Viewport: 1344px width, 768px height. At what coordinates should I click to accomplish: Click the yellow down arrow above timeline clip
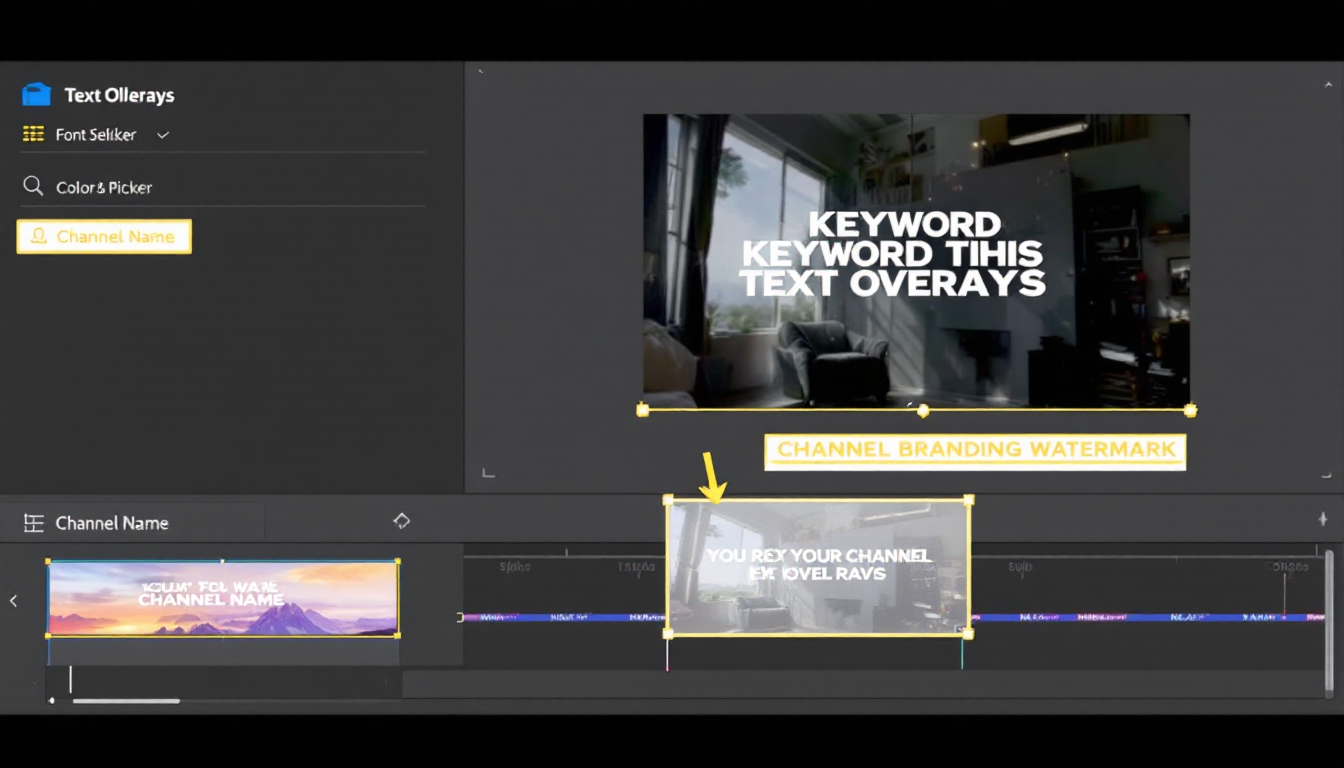[x=714, y=478]
